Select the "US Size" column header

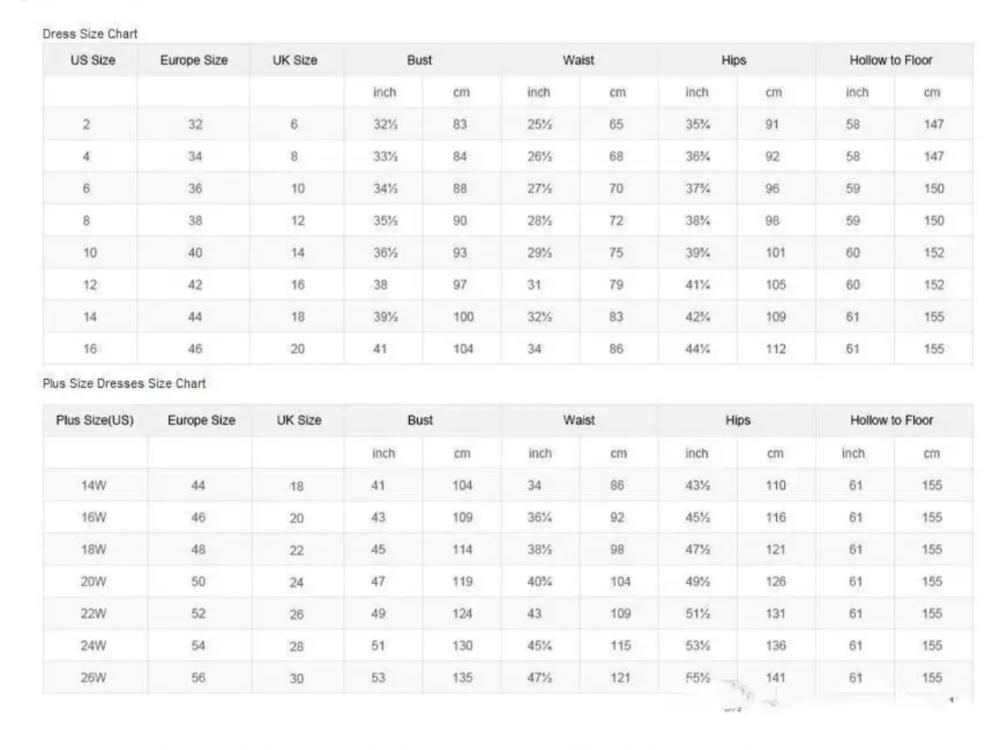pyautogui.click(x=92, y=60)
